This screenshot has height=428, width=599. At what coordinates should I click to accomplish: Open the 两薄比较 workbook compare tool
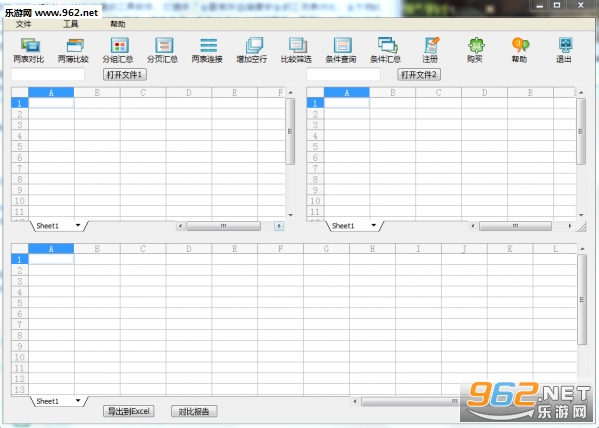click(x=73, y=50)
